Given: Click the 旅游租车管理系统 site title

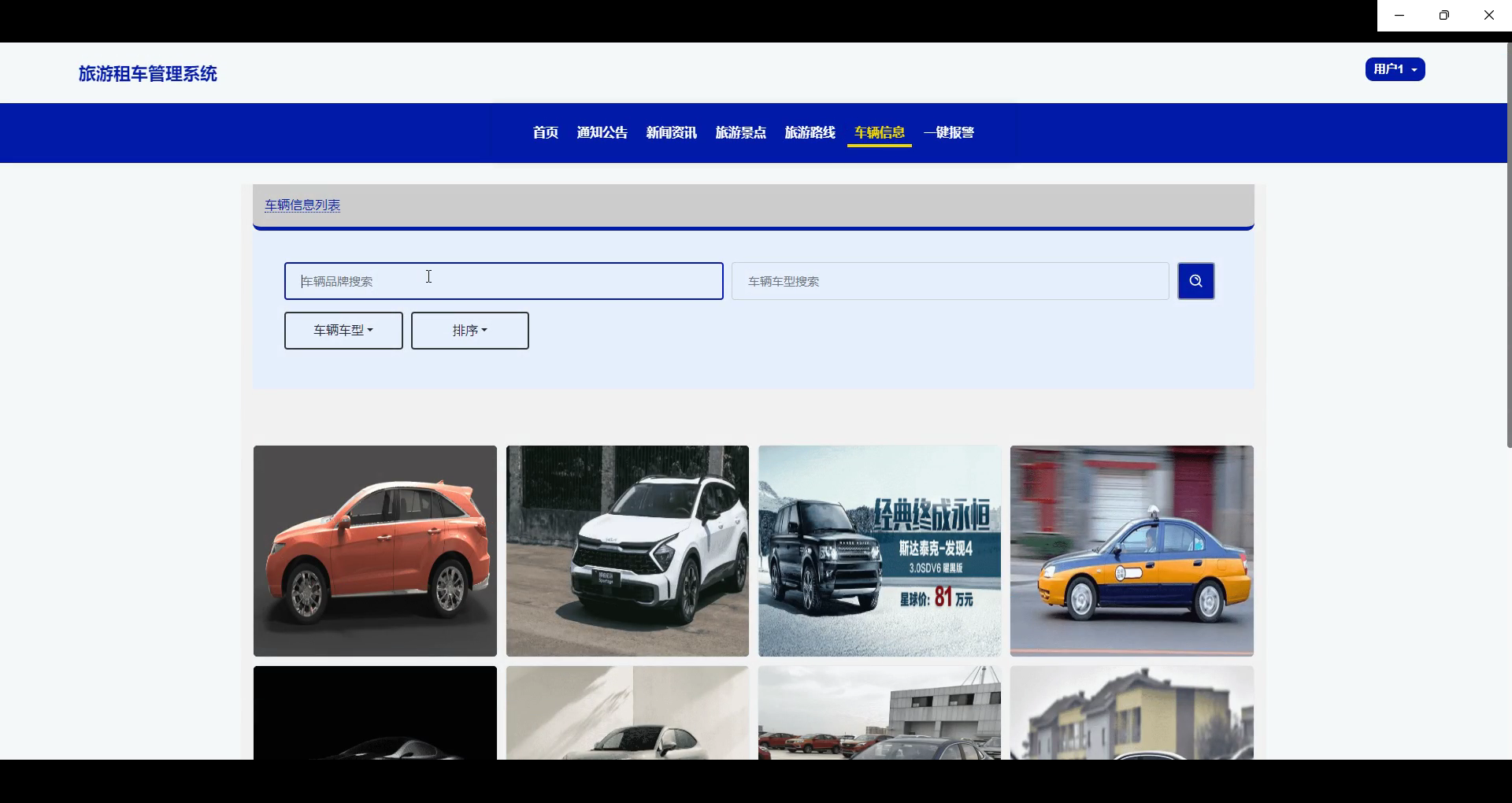Looking at the screenshot, I should pos(148,74).
